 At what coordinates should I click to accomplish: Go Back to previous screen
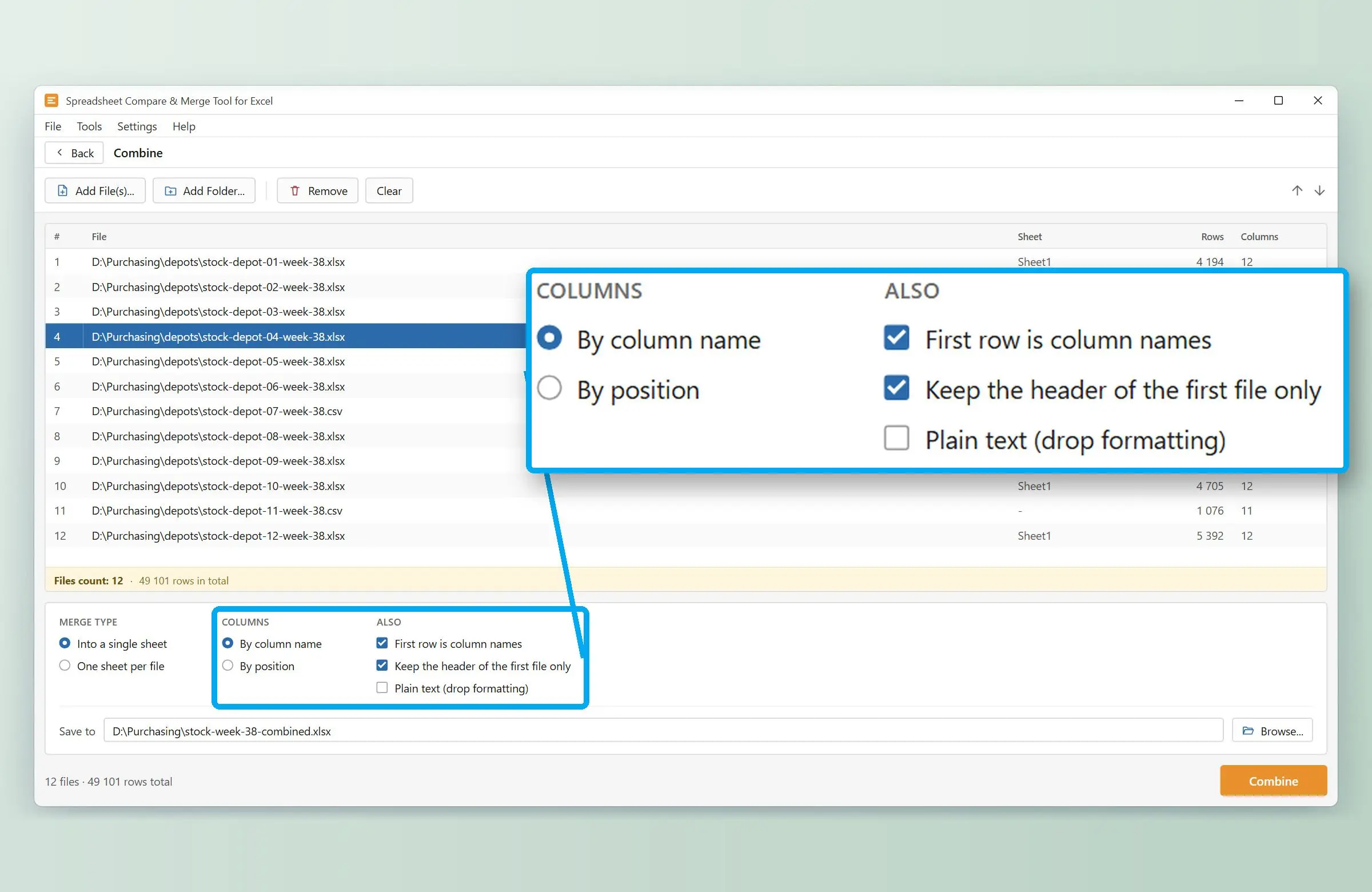coord(74,153)
